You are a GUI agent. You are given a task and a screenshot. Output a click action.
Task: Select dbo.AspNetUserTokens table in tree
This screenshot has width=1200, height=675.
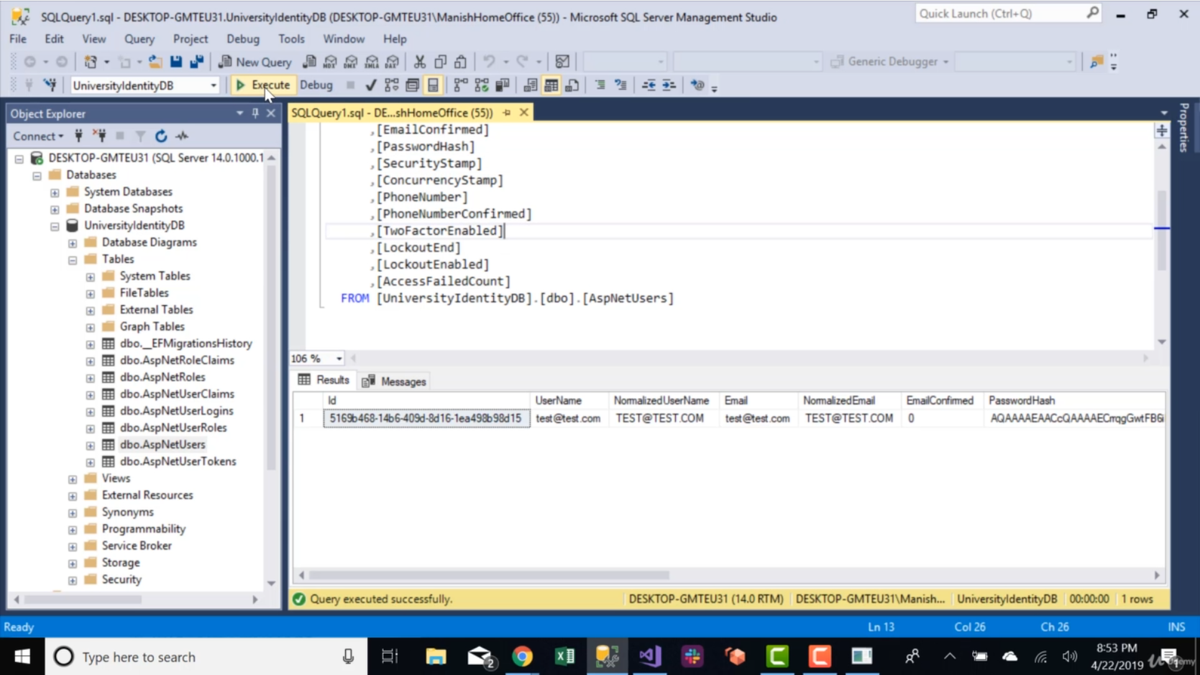point(178,461)
